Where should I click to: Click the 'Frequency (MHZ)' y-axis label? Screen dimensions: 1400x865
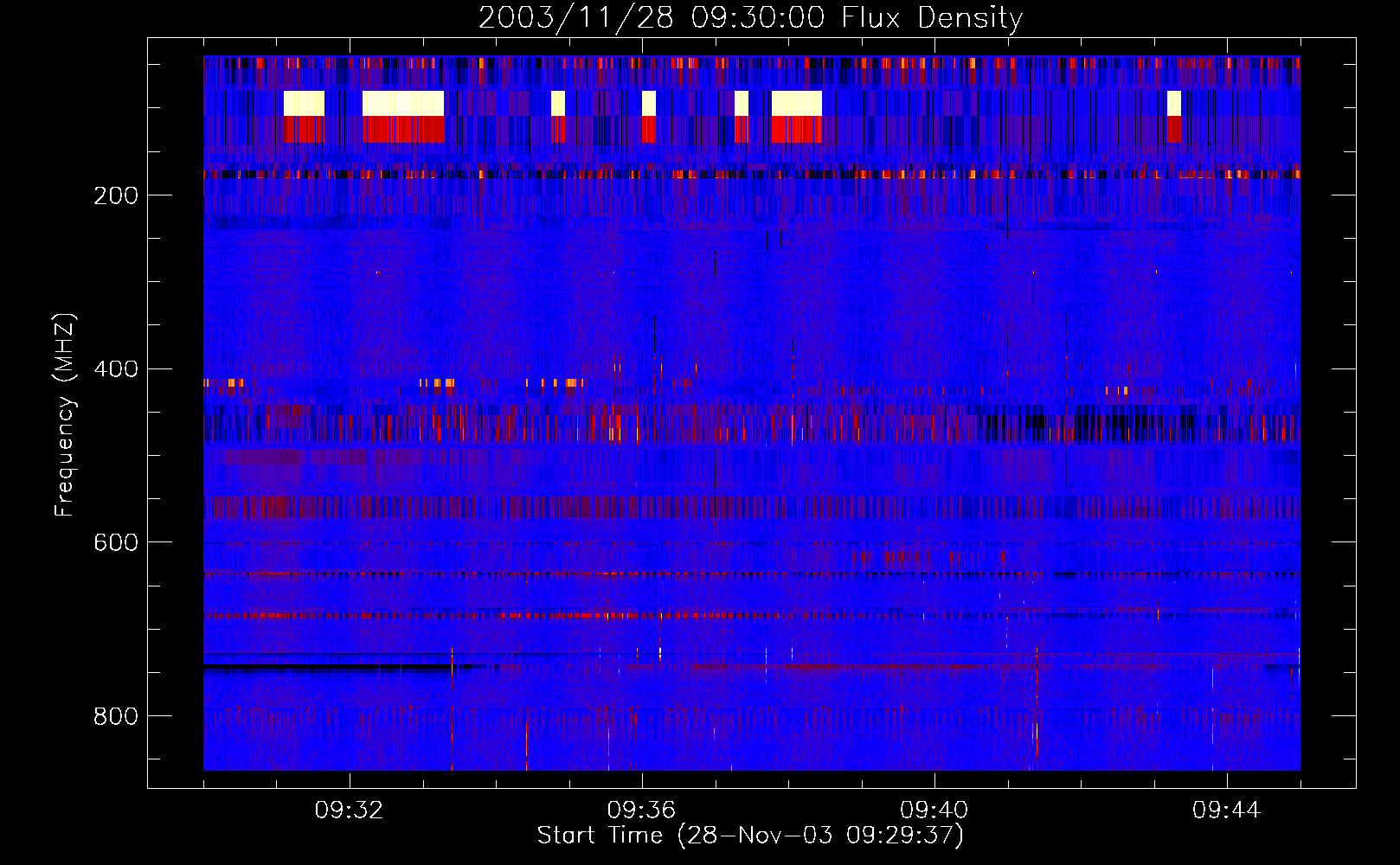(65, 415)
